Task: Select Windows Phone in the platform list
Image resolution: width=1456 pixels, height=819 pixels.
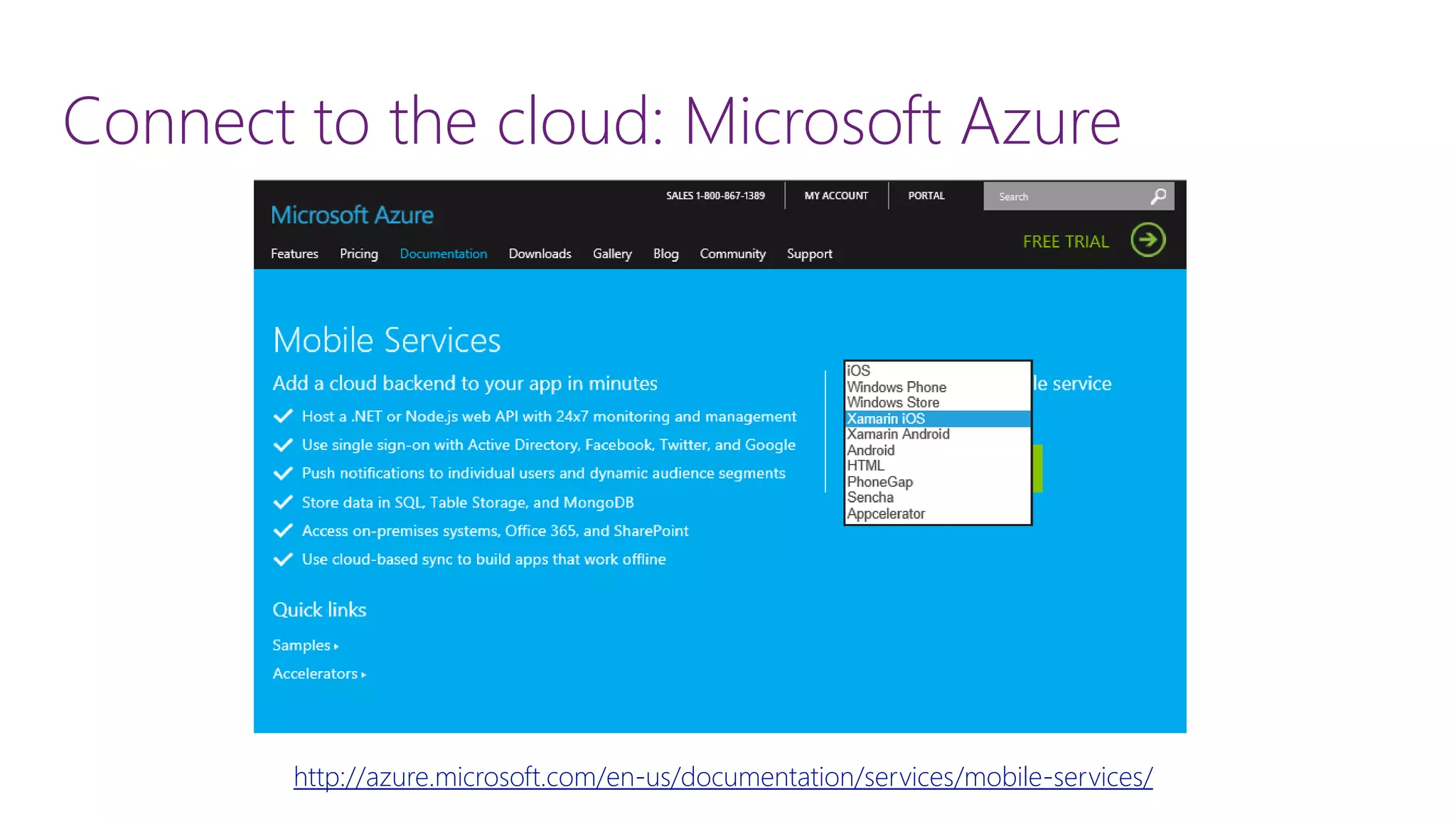Action: 938,387
